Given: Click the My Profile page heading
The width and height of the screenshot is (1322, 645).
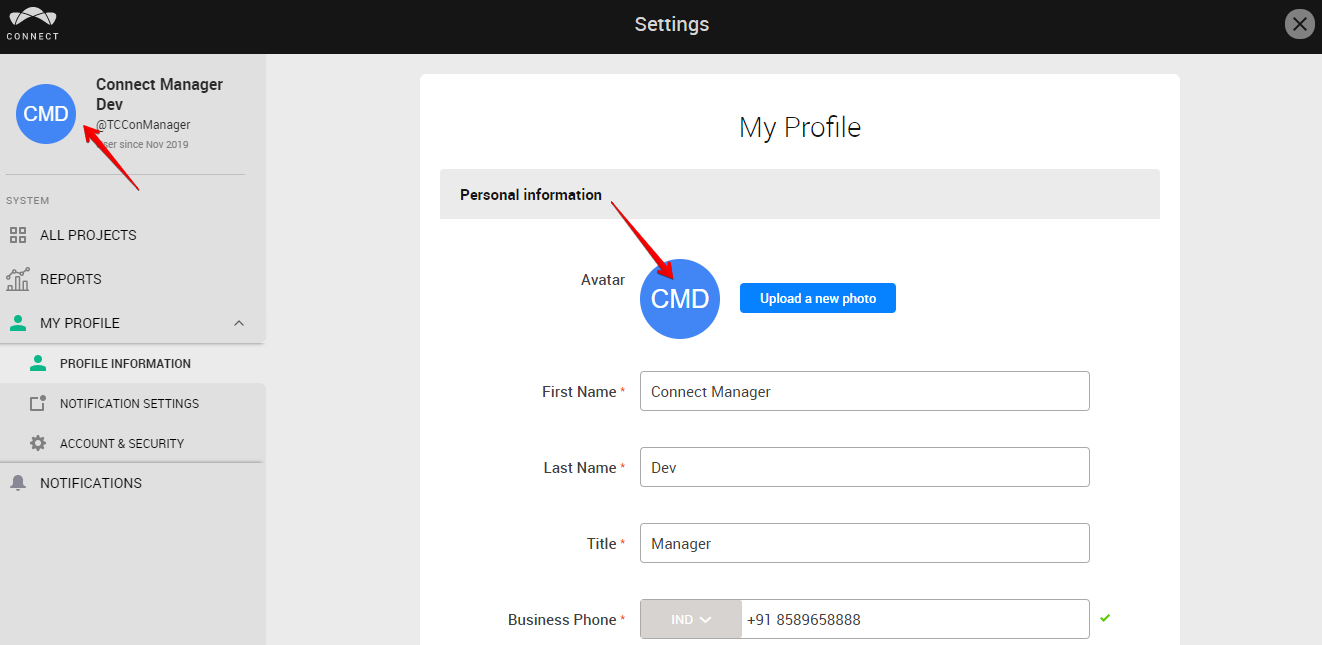Looking at the screenshot, I should (800, 127).
